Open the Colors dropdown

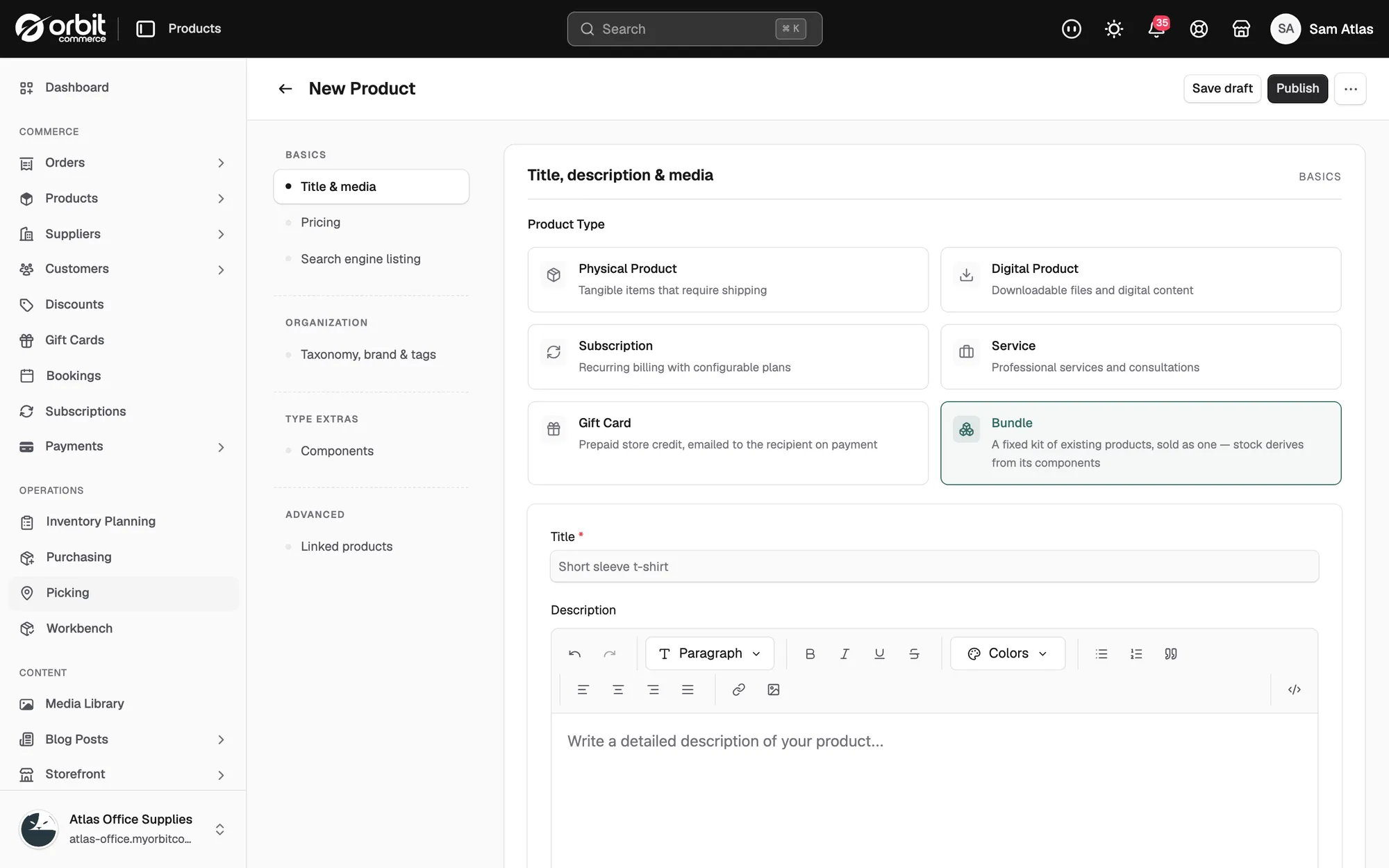1008,653
